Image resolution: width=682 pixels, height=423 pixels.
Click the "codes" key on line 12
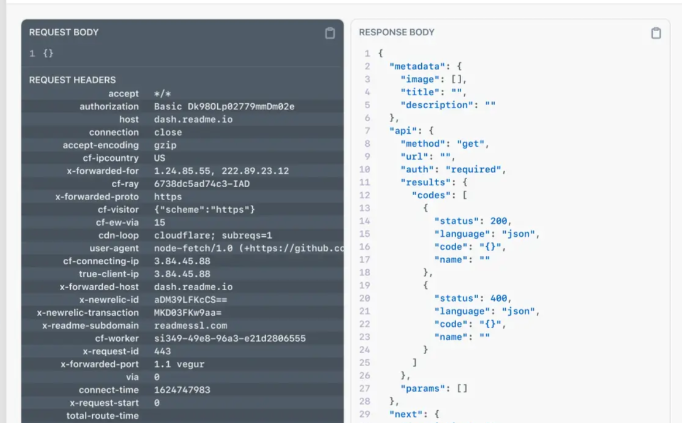point(431,195)
